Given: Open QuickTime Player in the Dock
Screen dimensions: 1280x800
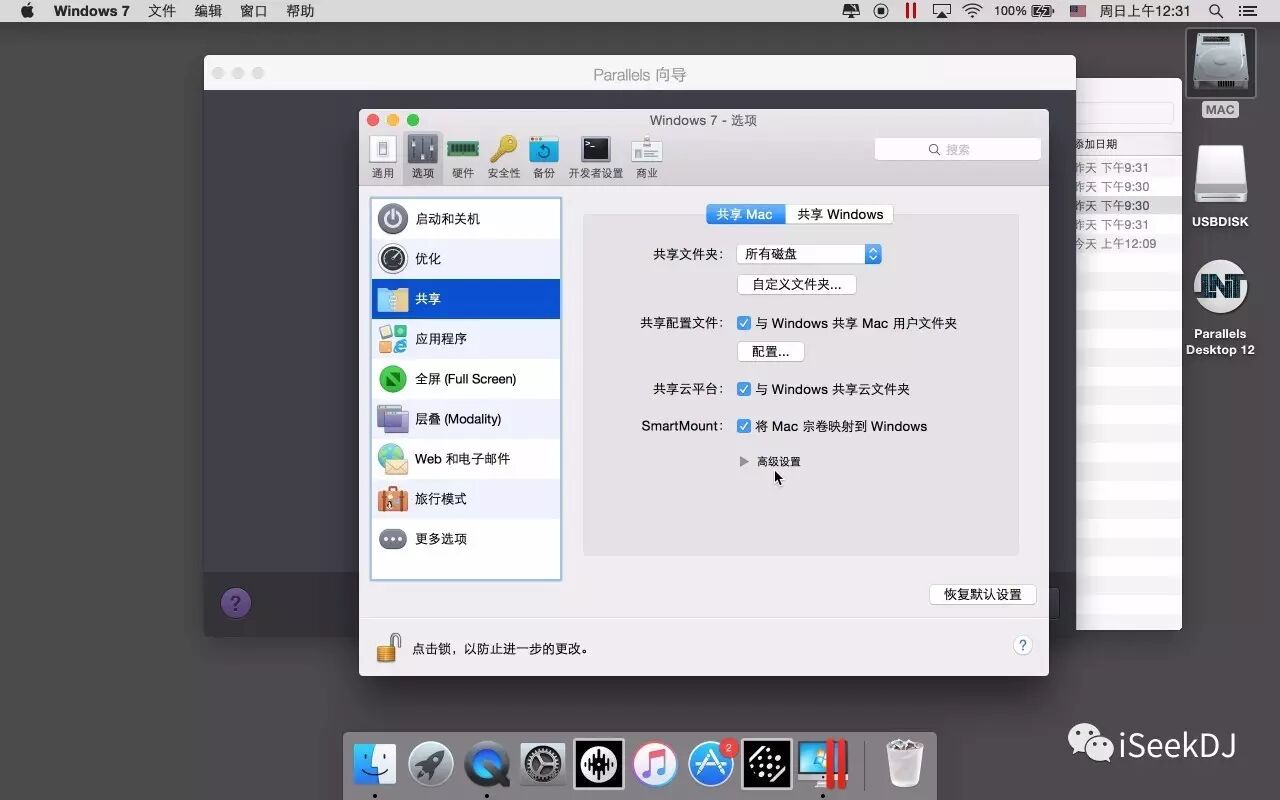Looking at the screenshot, I should pyautogui.click(x=487, y=765).
